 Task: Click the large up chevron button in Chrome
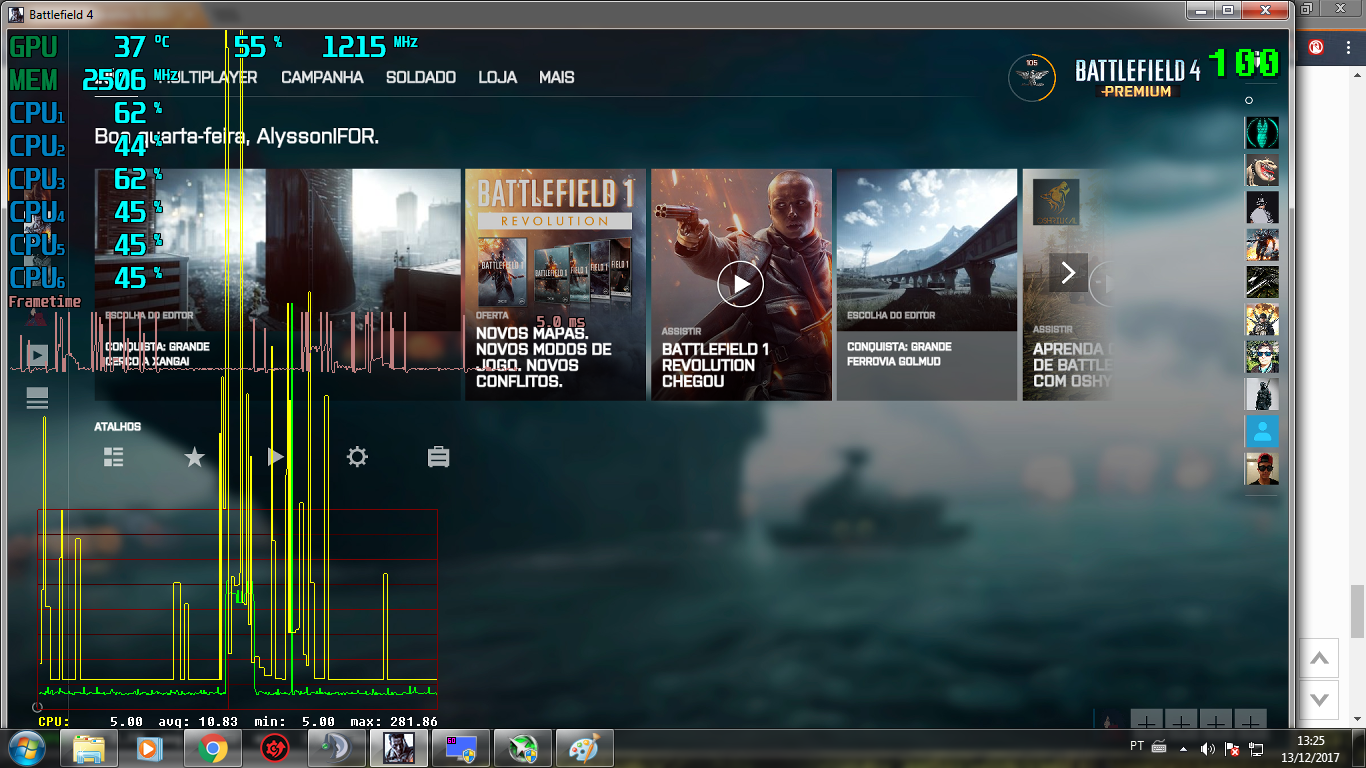click(1319, 658)
